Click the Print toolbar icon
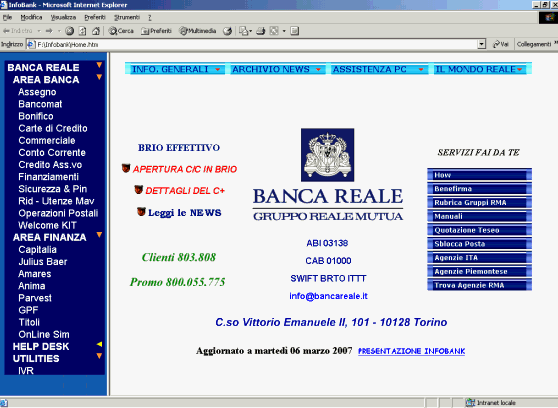 coord(260,31)
